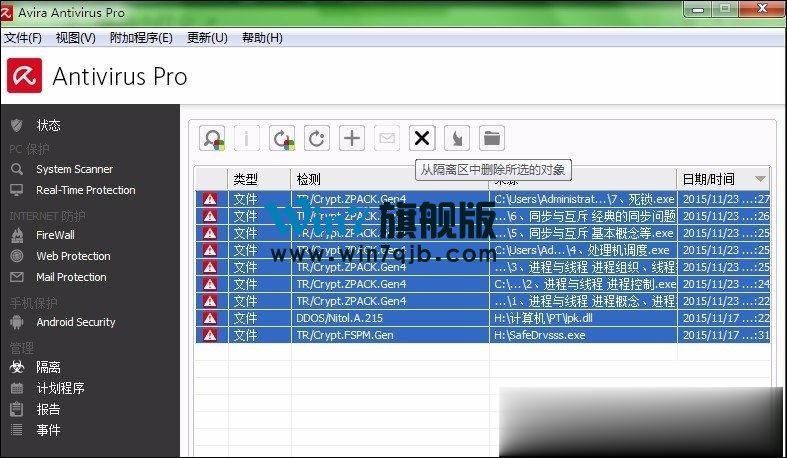Open Android Security in the sidebar
The height and width of the screenshot is (458, 787).
click(76, 322)
